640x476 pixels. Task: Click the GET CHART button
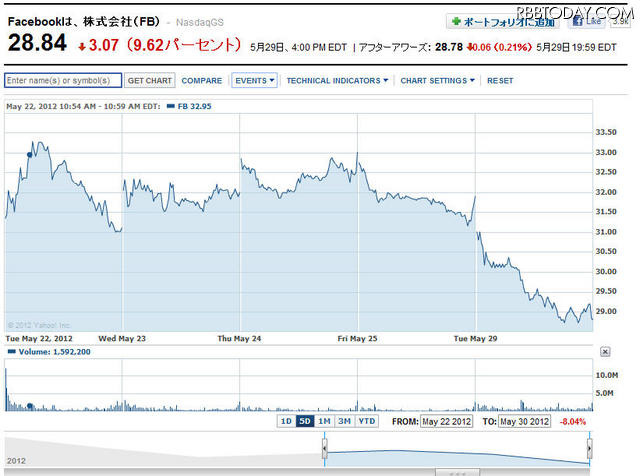150,80
